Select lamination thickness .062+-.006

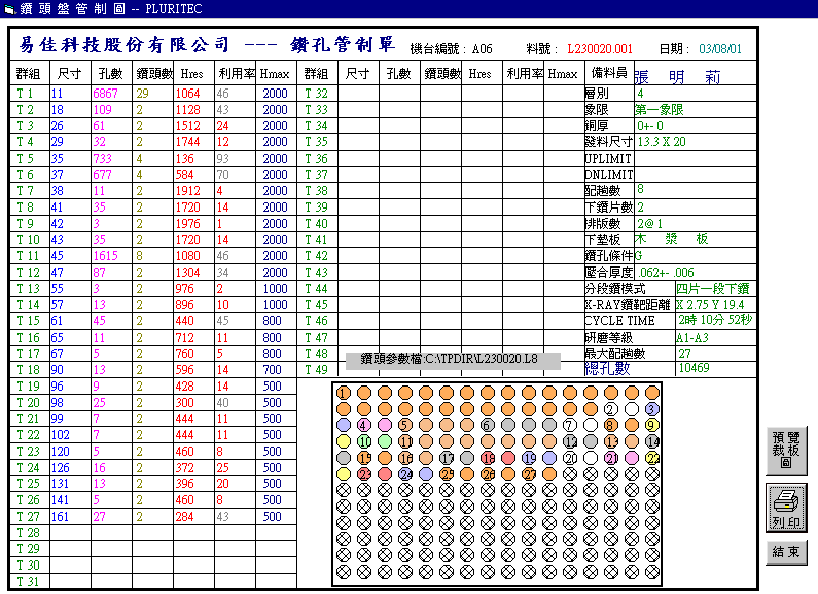pos(666,272)
